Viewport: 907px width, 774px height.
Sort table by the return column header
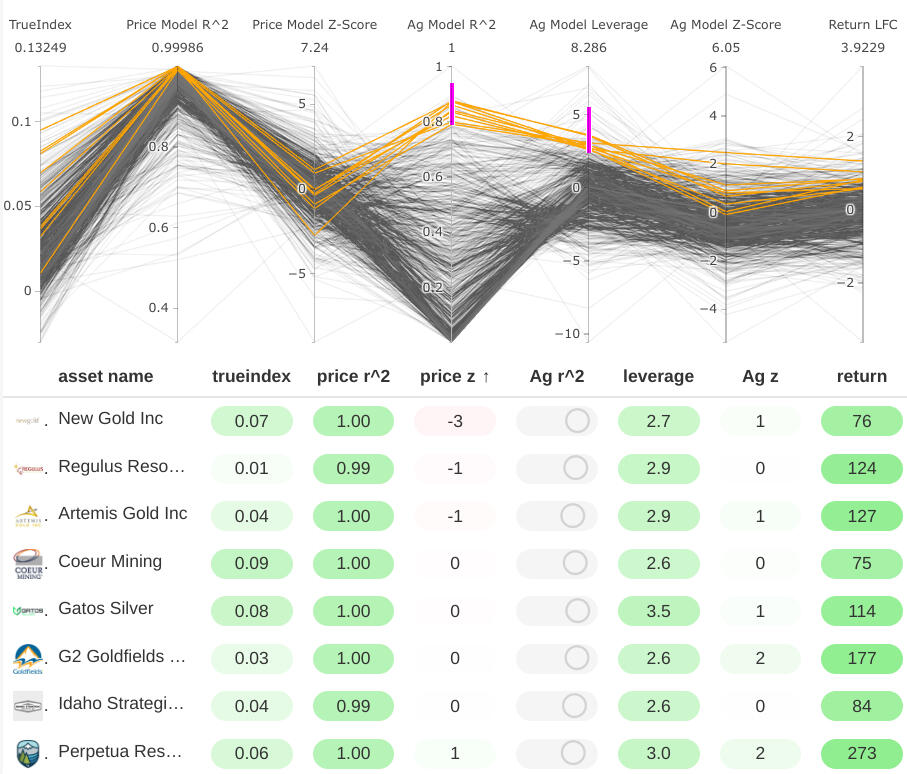(x=861, y=376)
